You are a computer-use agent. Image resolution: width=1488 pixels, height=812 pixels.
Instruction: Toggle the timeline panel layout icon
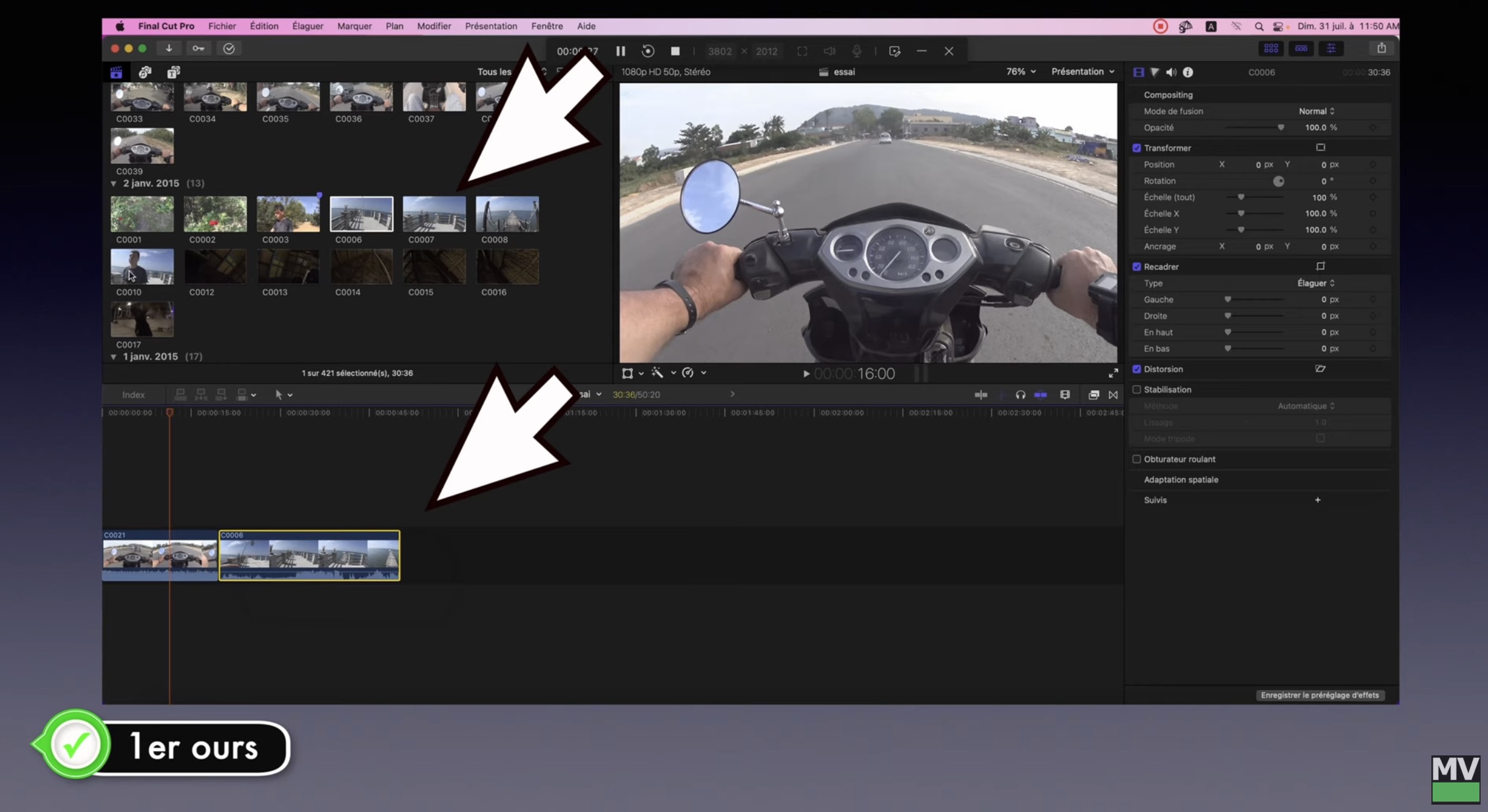[1301, 49]
